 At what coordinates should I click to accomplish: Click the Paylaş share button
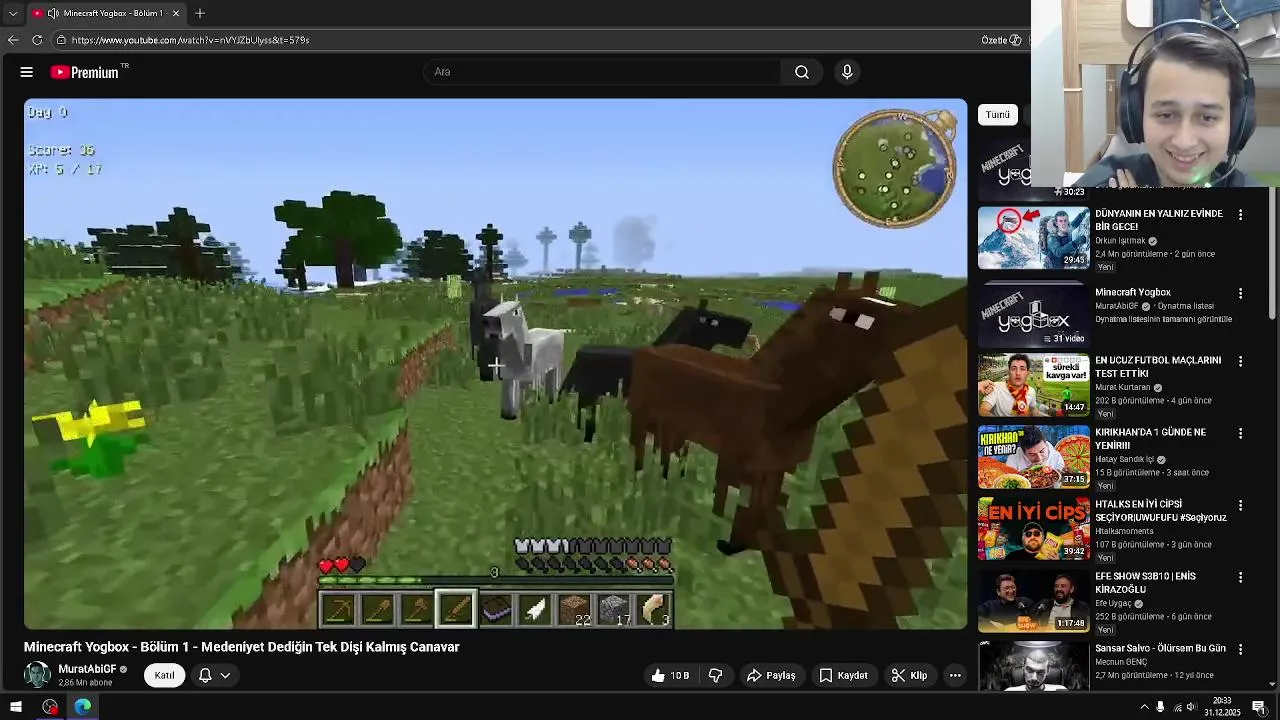coord(771,675)
